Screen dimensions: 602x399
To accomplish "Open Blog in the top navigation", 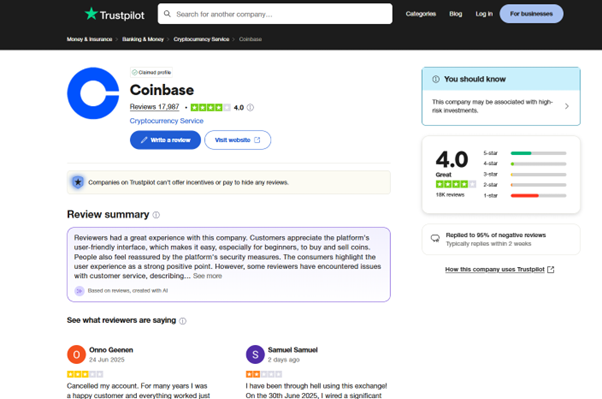I will click(x=456, y=14).
